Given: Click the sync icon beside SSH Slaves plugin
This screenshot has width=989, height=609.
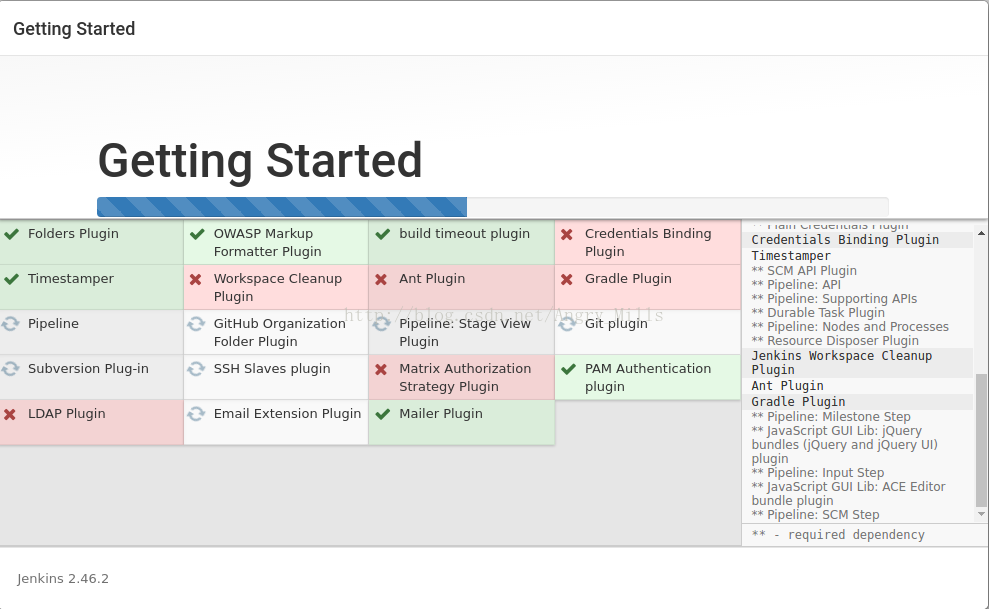Looking at the screenshot, I should [x=196, y=369].
